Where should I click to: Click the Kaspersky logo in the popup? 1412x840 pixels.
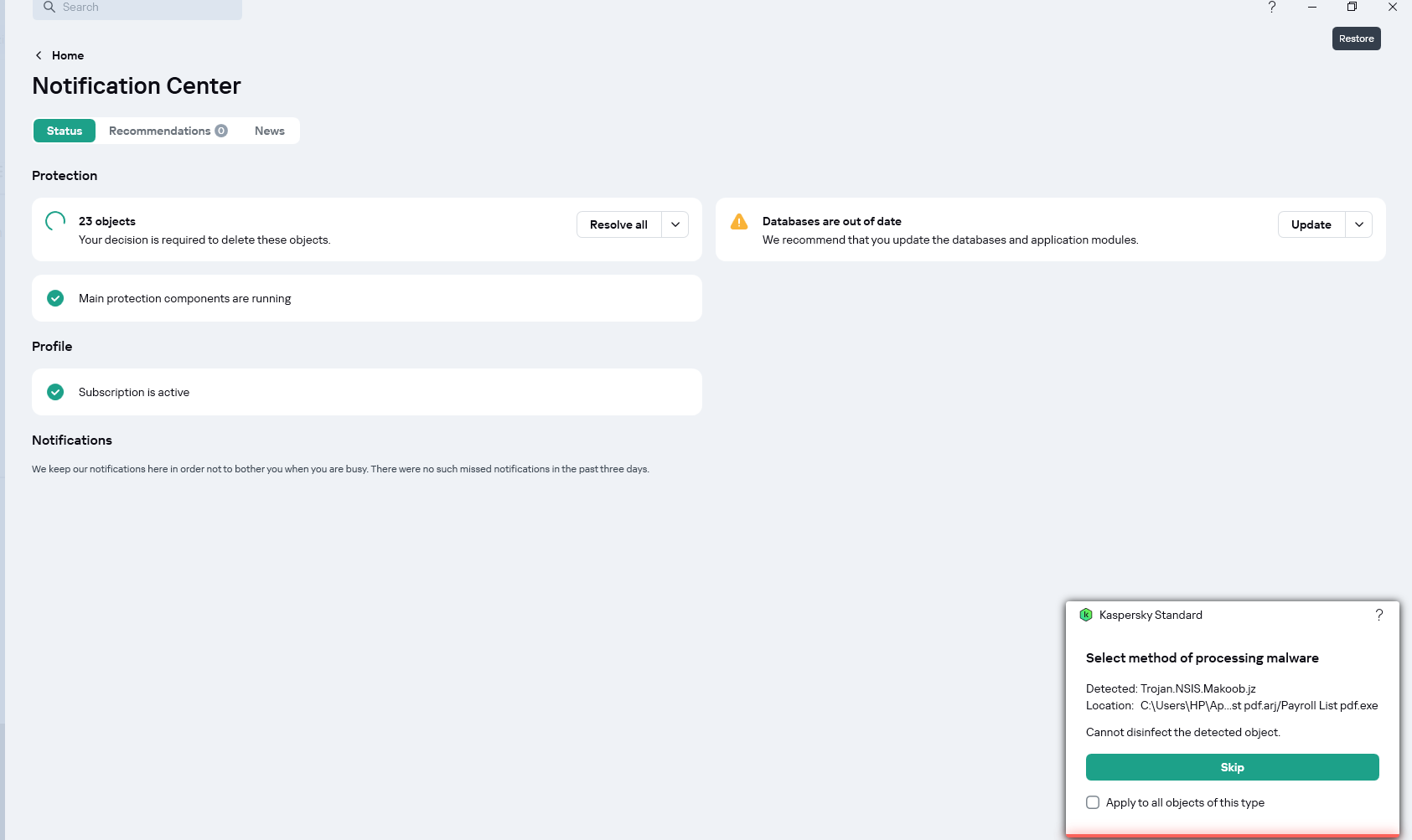coord(1086,615)
